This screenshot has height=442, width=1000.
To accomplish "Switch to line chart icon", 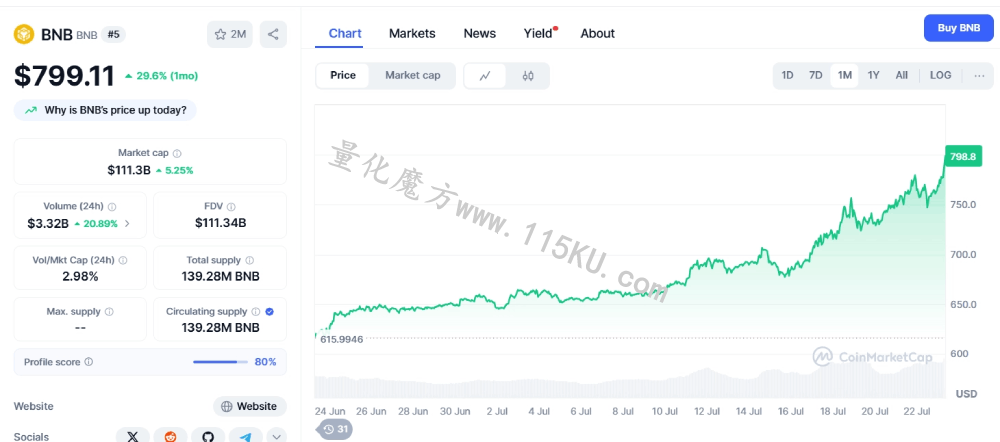I will [485, 76].
